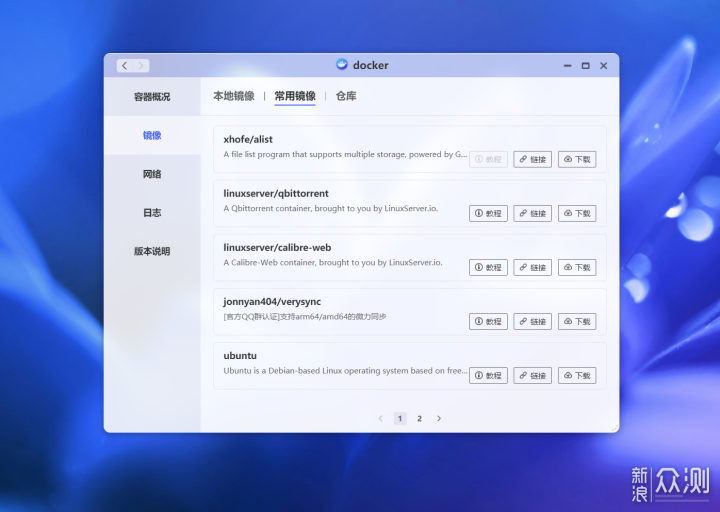Viewport: 720px width, 512px height.
Task: Select the jonnyan404/verysync title text
Action: click(272, 302)
